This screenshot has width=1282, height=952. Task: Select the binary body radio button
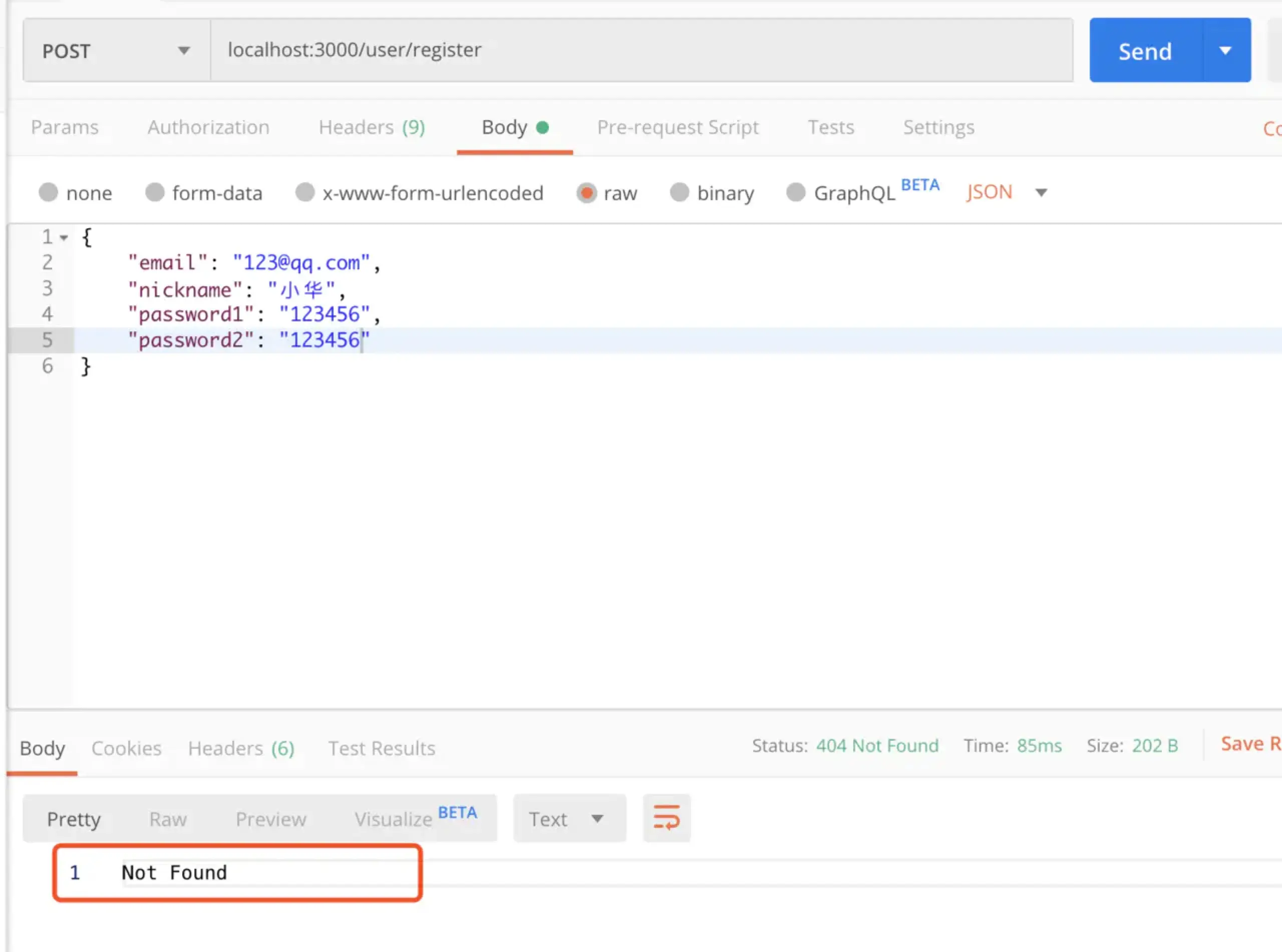(x=680, y=192)
